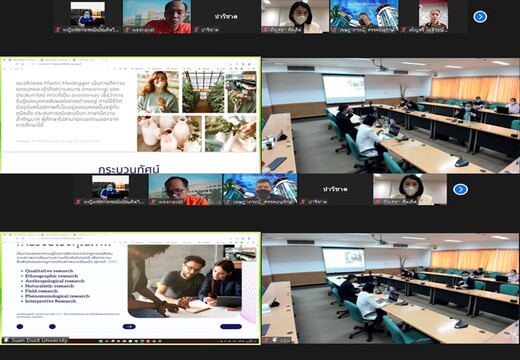The height and width of the screenshot is (360, 520).
Task: Click muted mic icon on uniformed woman's tile
Action: 405,30
